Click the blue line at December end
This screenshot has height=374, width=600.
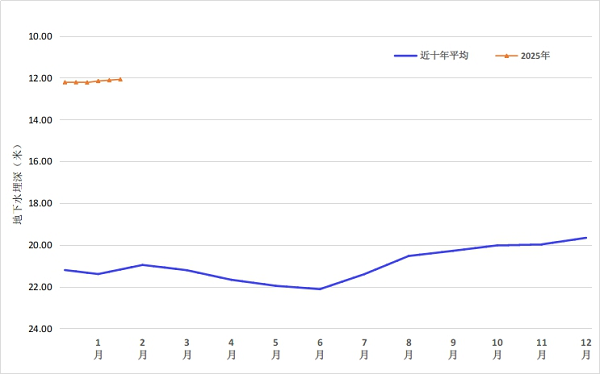(586, 238)
